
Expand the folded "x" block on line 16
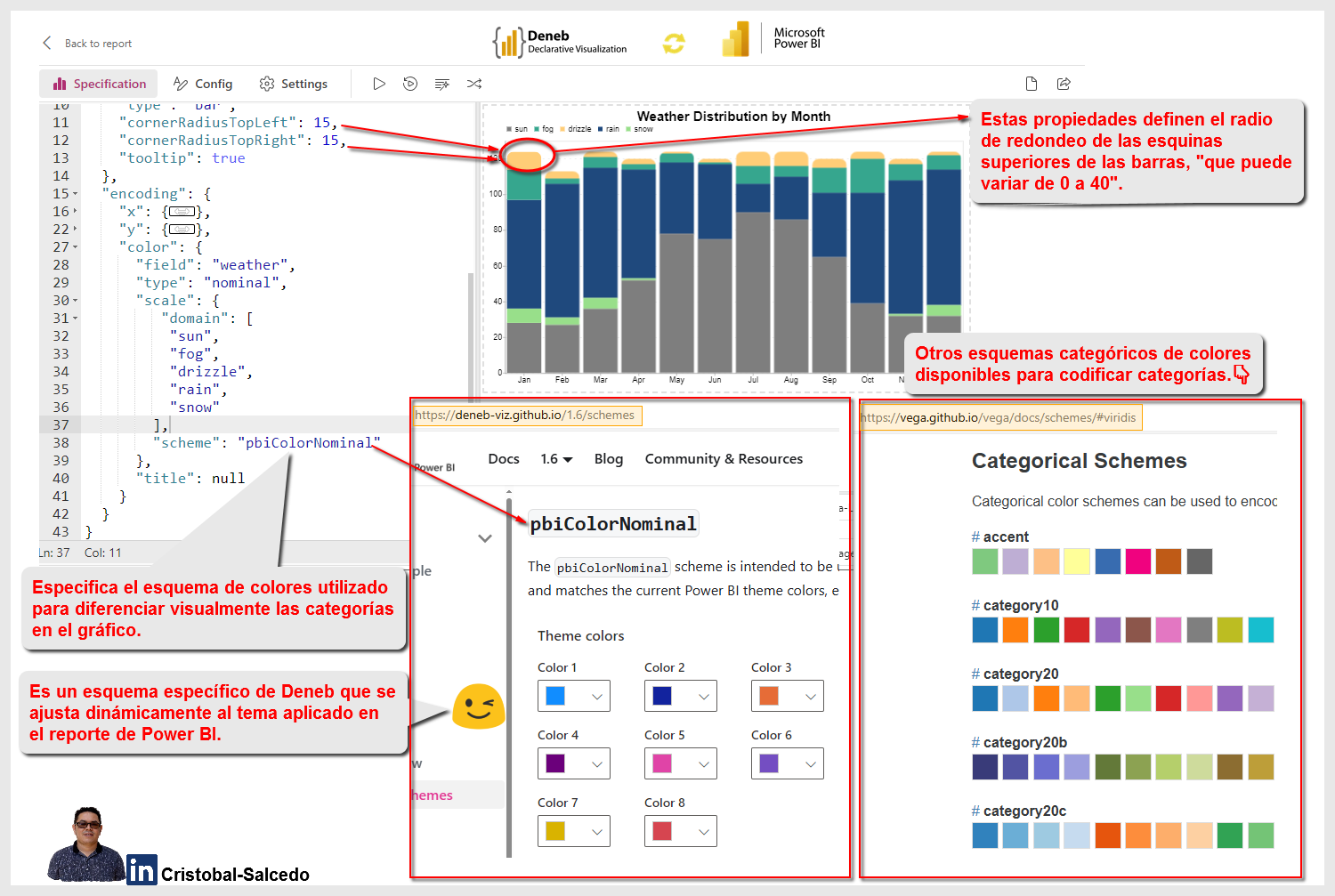(x=76, y=212)
